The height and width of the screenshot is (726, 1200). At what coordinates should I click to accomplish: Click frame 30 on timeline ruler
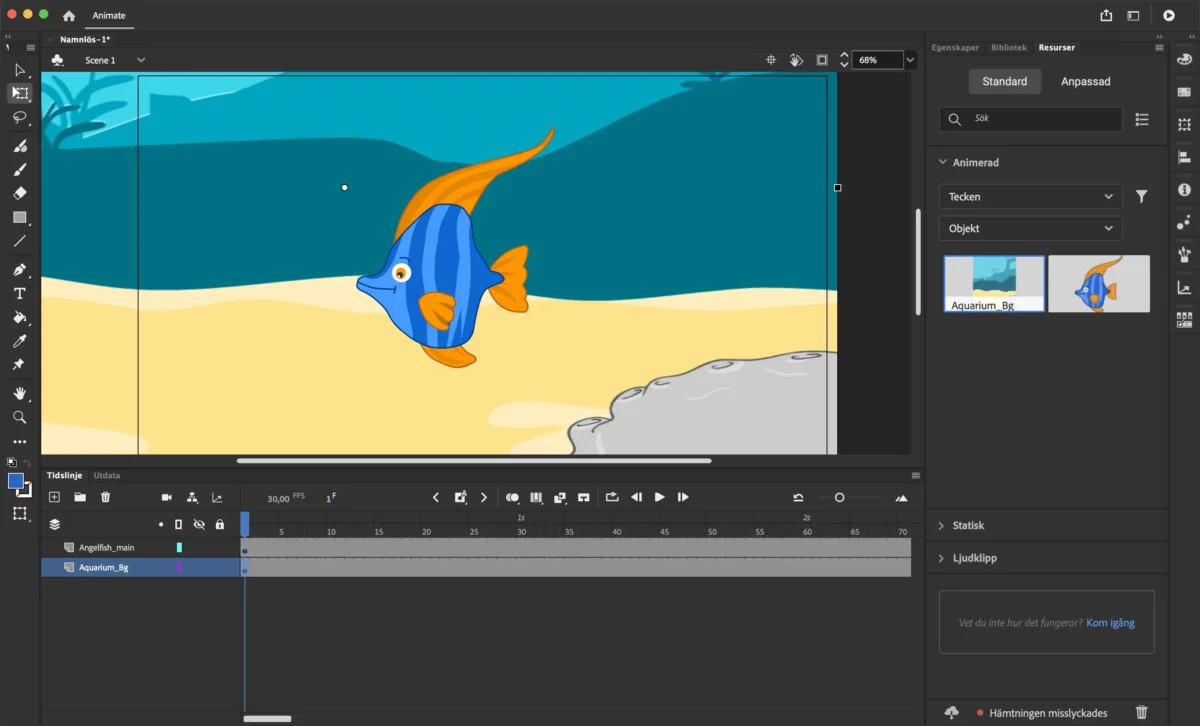pos(521,532)
